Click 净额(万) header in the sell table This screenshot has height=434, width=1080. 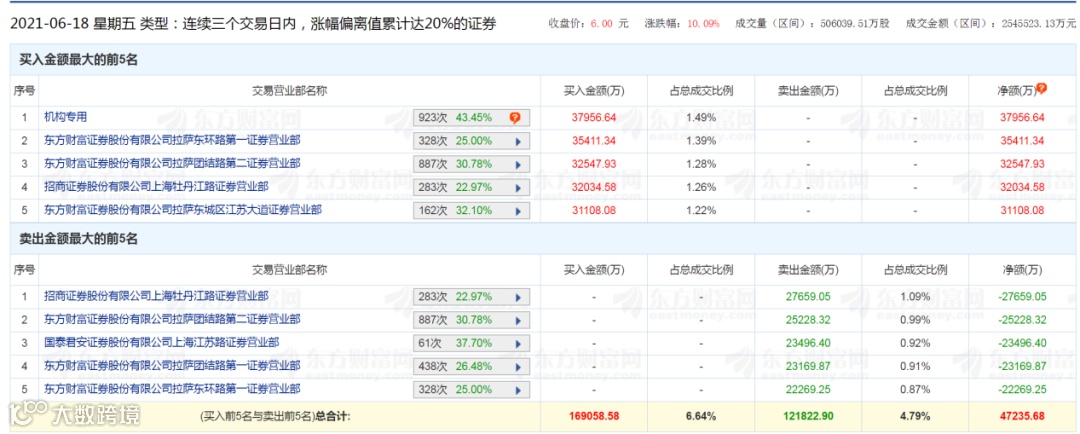coord(1022,269)
